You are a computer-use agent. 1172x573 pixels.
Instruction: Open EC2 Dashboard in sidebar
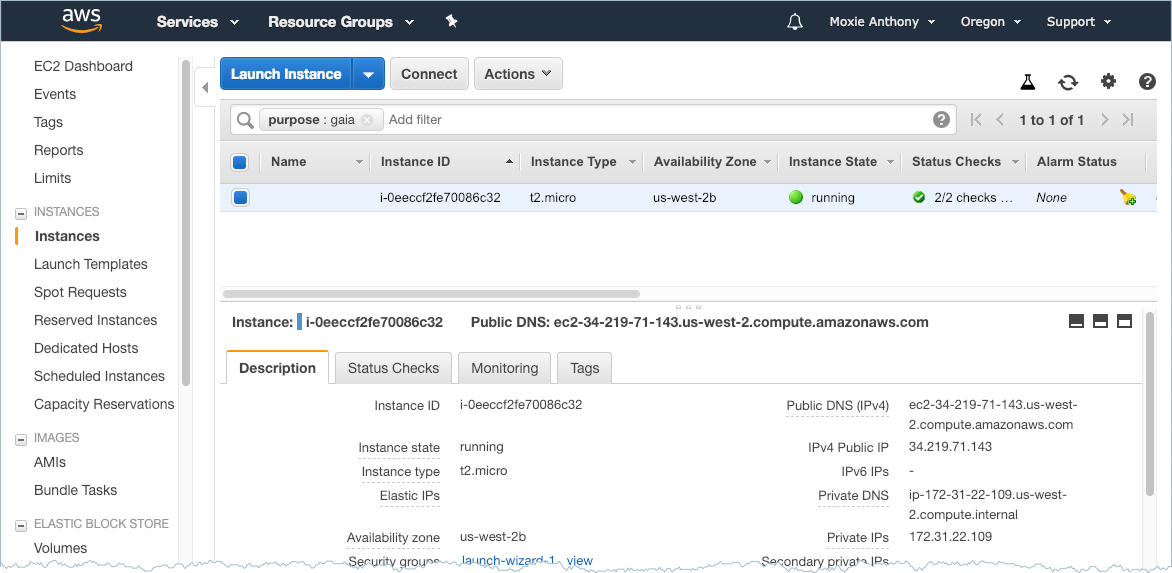pos(83,66)
